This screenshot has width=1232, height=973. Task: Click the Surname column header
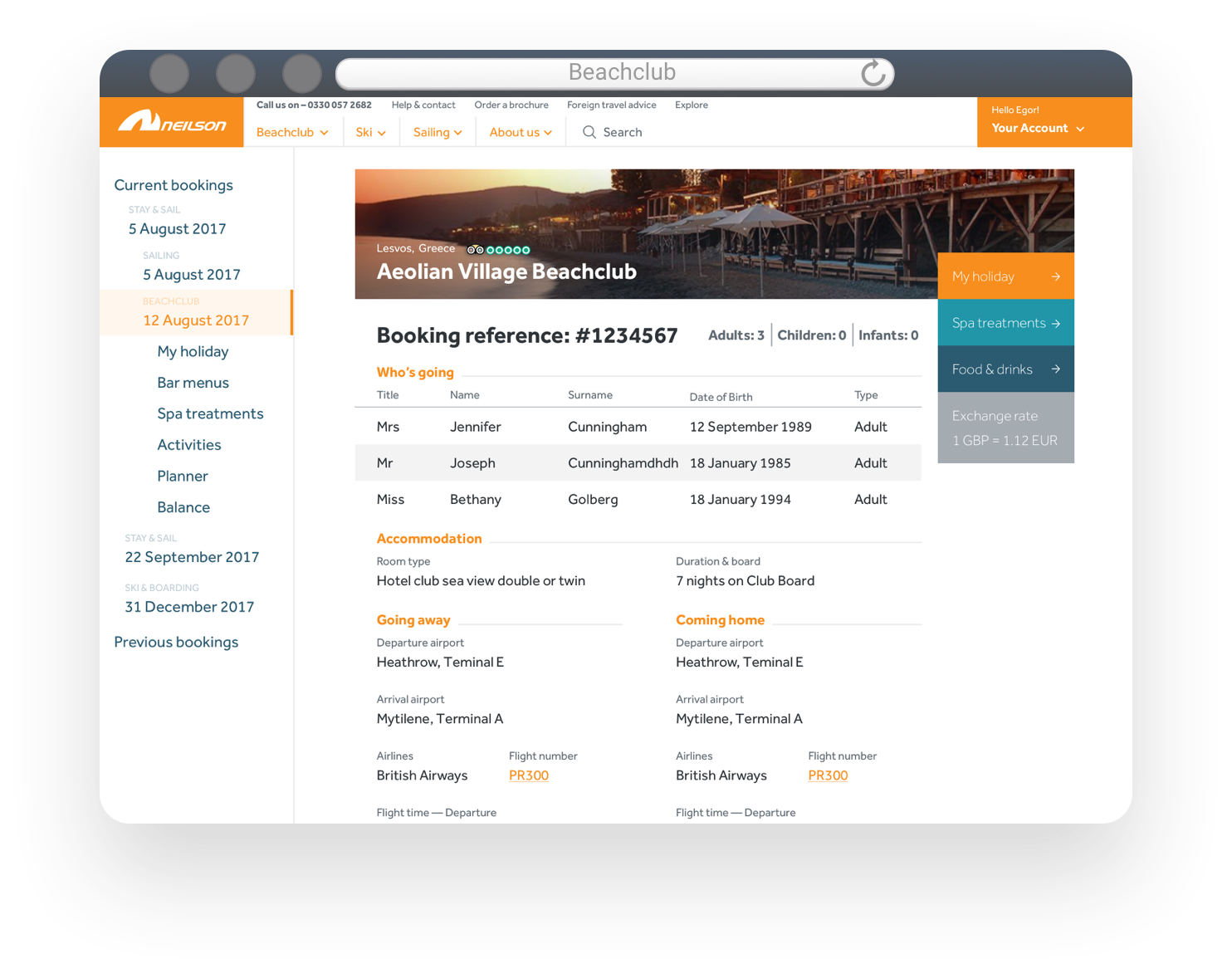[590, 395]
